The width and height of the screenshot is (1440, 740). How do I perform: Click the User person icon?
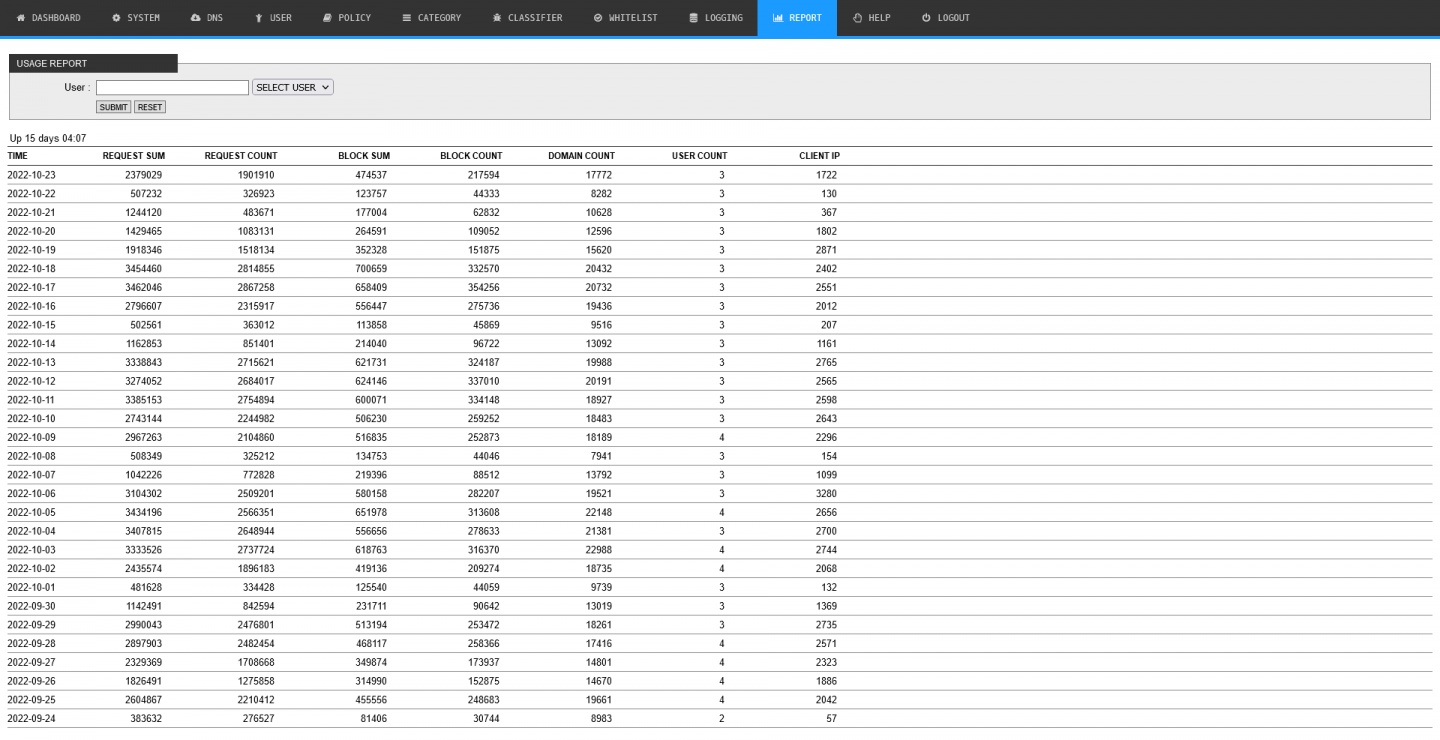pos(259,18)
